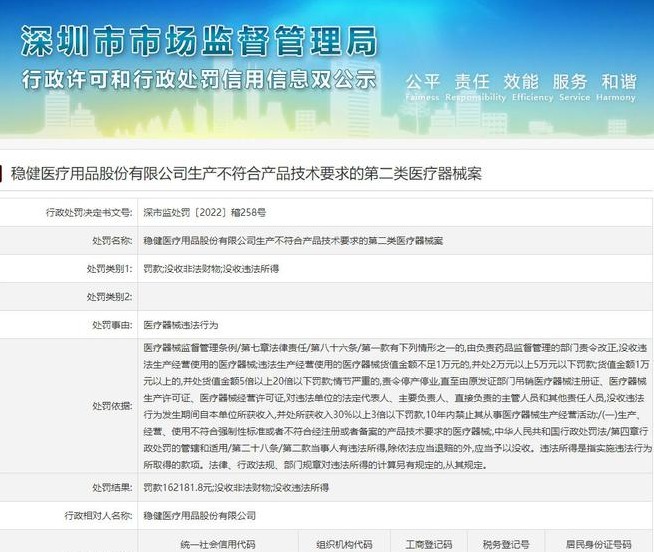Click the value 医疗器械违法行为
This screenshot has width=654, height=552.
point(181,325)
